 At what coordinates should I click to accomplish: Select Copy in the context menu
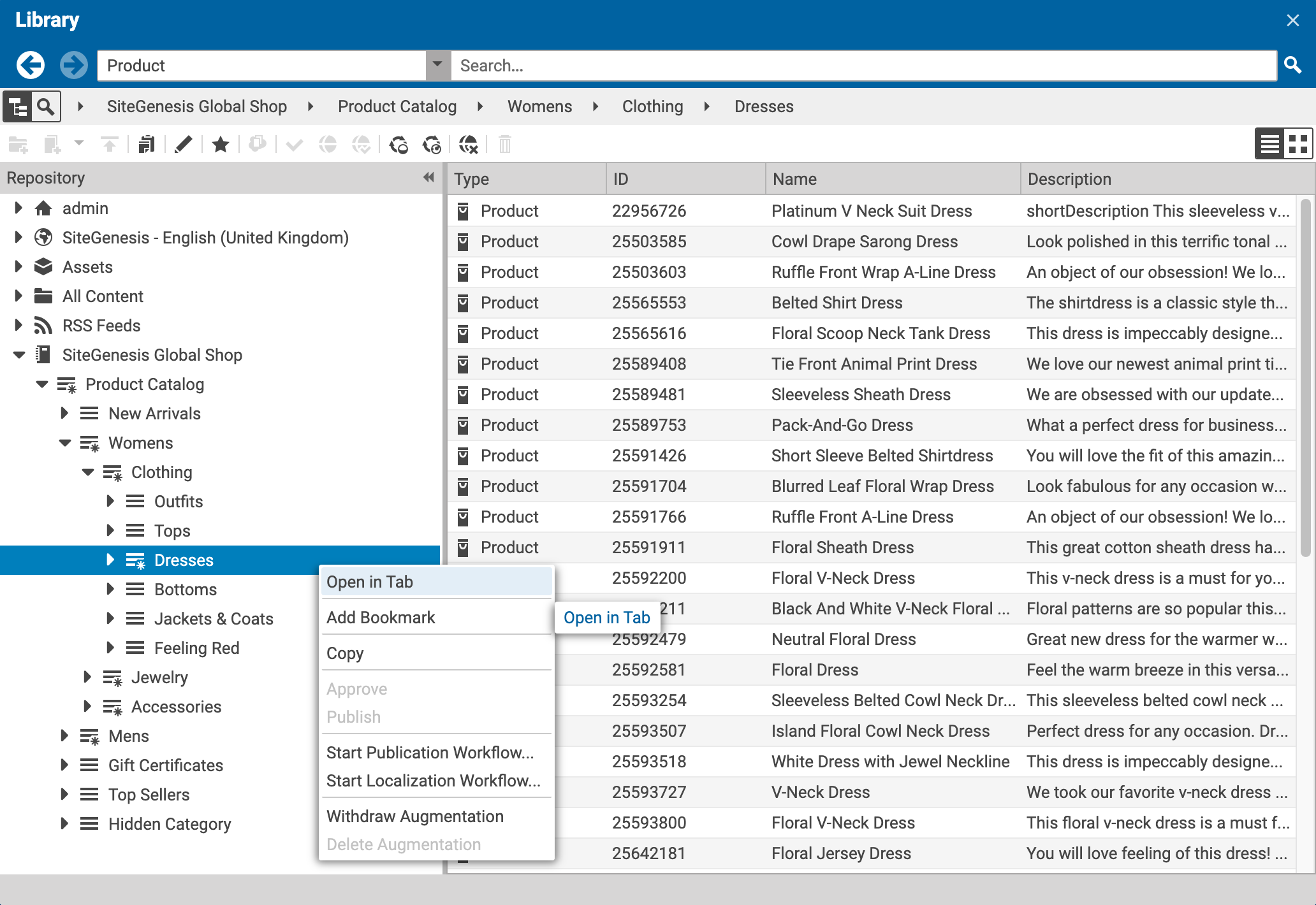tap(345, 653)
